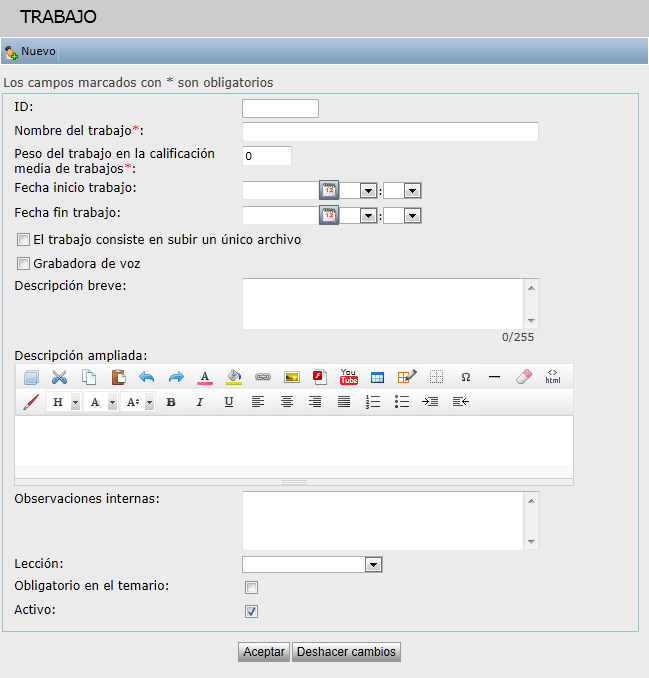This screenshot has width=649, height=678.
Task: Click Deshacer cambios button
Action: 346,652
